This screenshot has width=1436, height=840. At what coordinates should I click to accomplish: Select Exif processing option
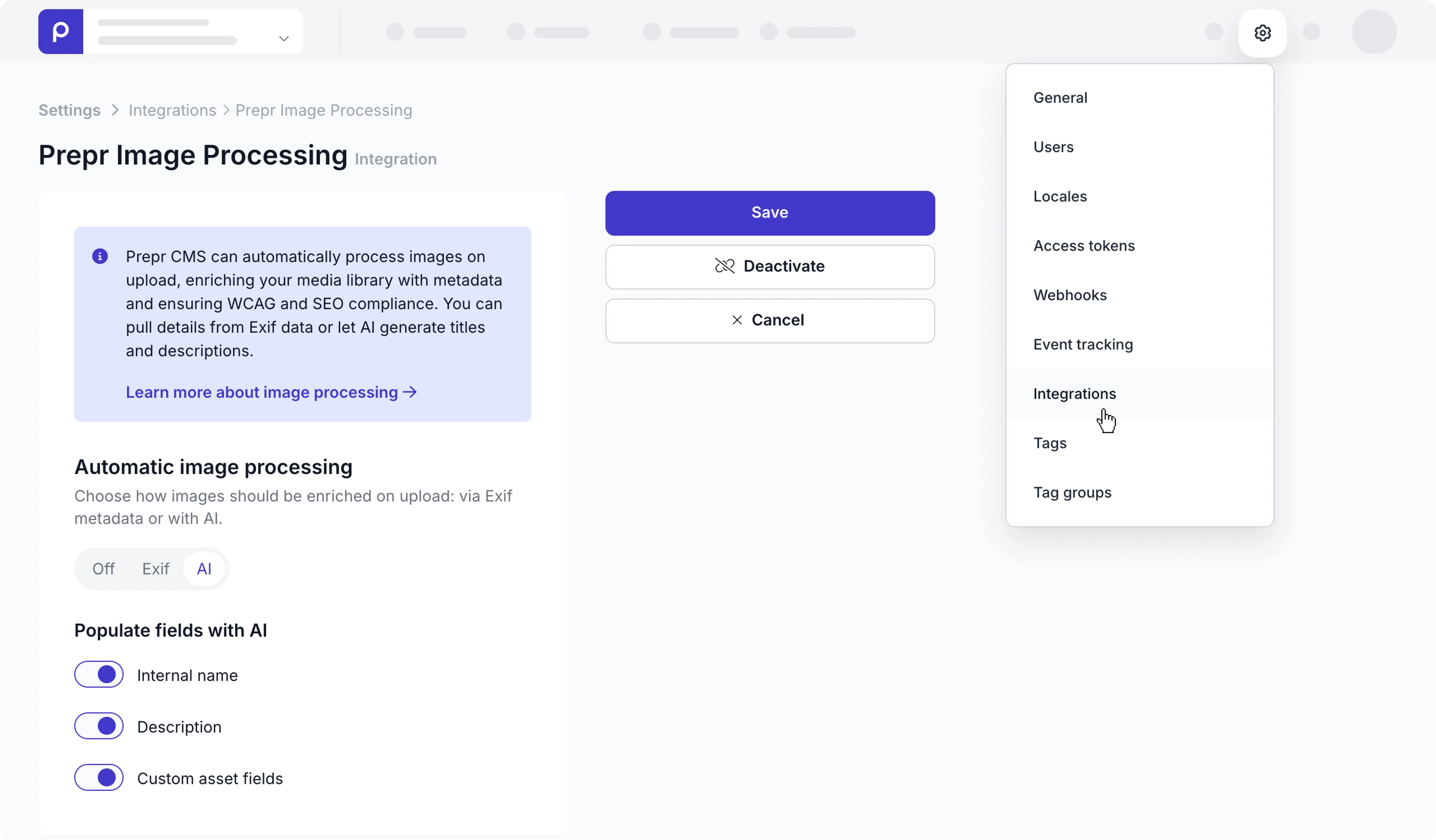click(156, 568)
